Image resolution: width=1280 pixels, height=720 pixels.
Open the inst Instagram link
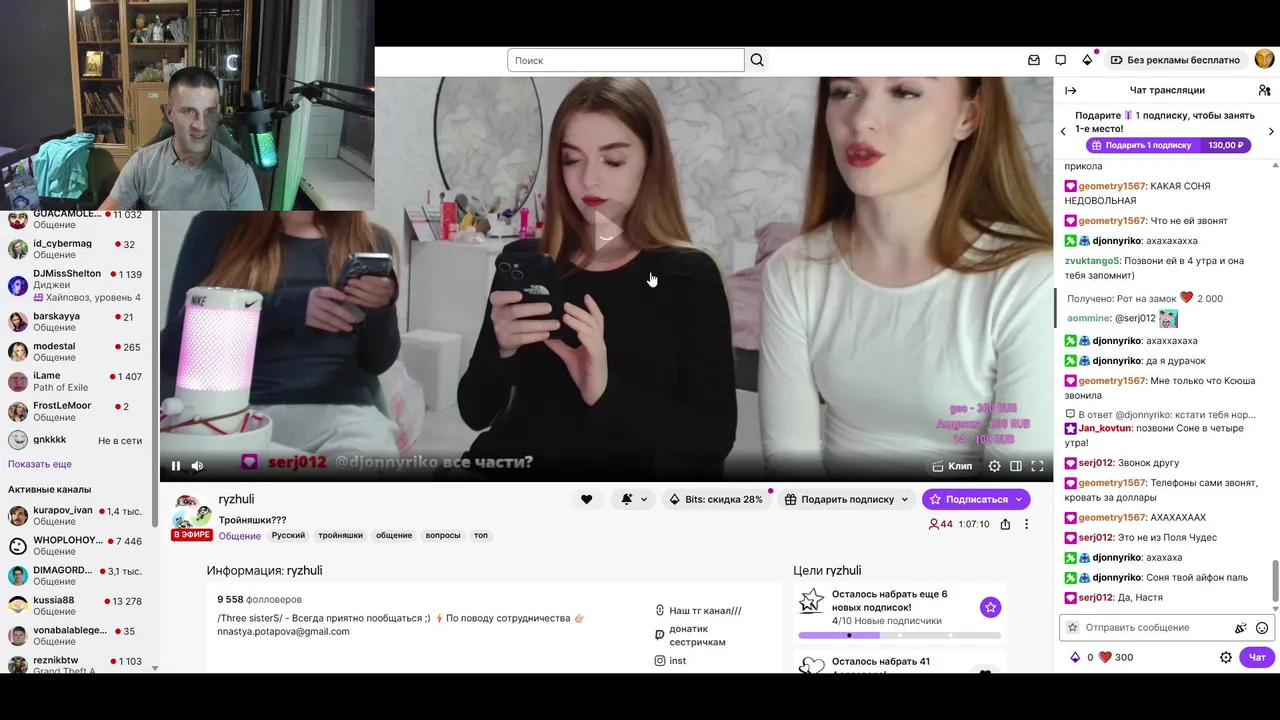tap(670, 661)
